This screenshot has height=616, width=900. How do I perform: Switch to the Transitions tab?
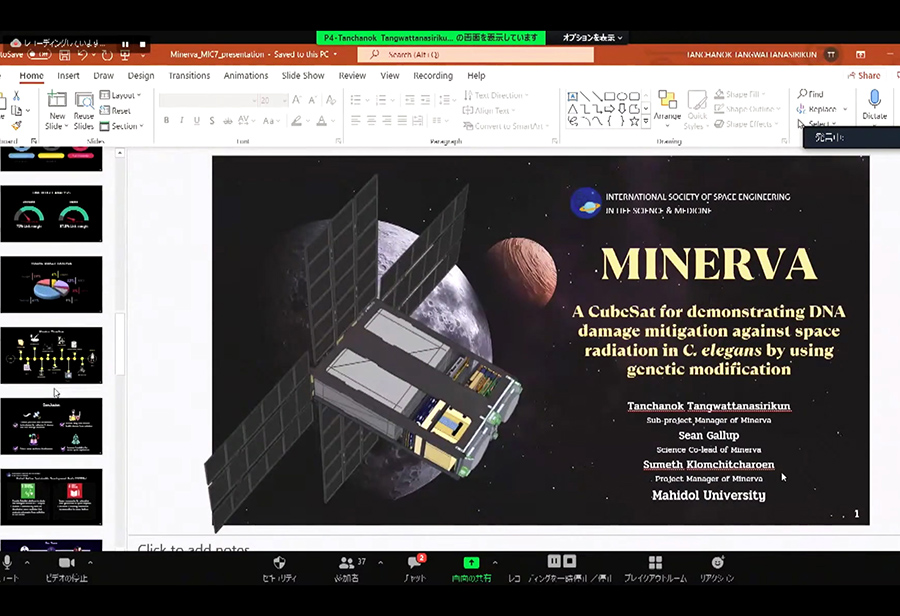pyautogui.click(x=189, y=76)
